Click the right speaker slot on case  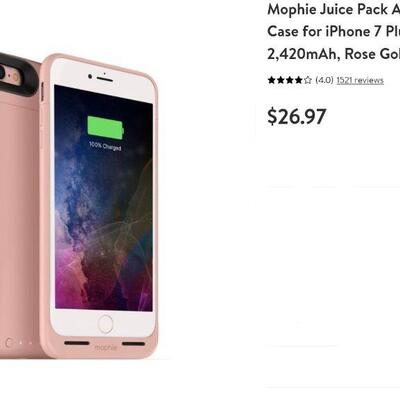134,343
